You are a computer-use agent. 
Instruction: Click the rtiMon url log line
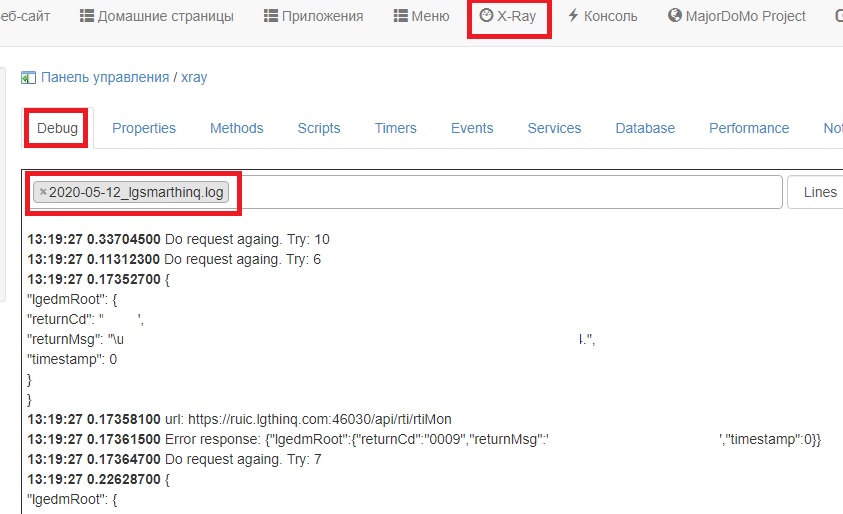tap(240, 419)
